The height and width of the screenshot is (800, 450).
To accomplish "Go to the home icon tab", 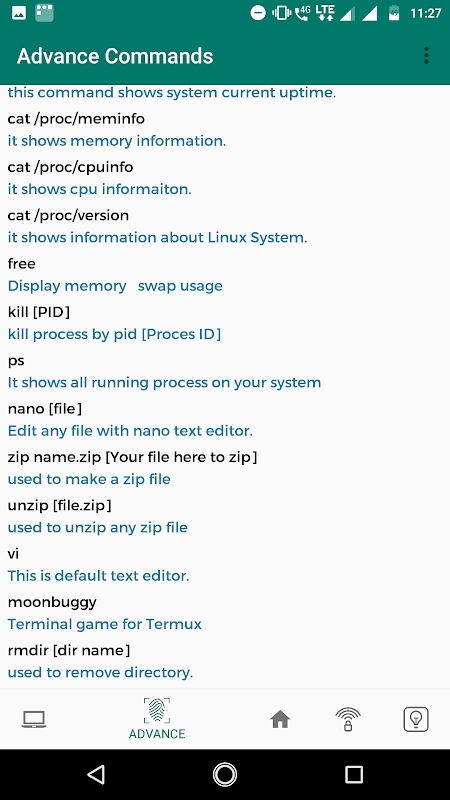I will point(280,719).
